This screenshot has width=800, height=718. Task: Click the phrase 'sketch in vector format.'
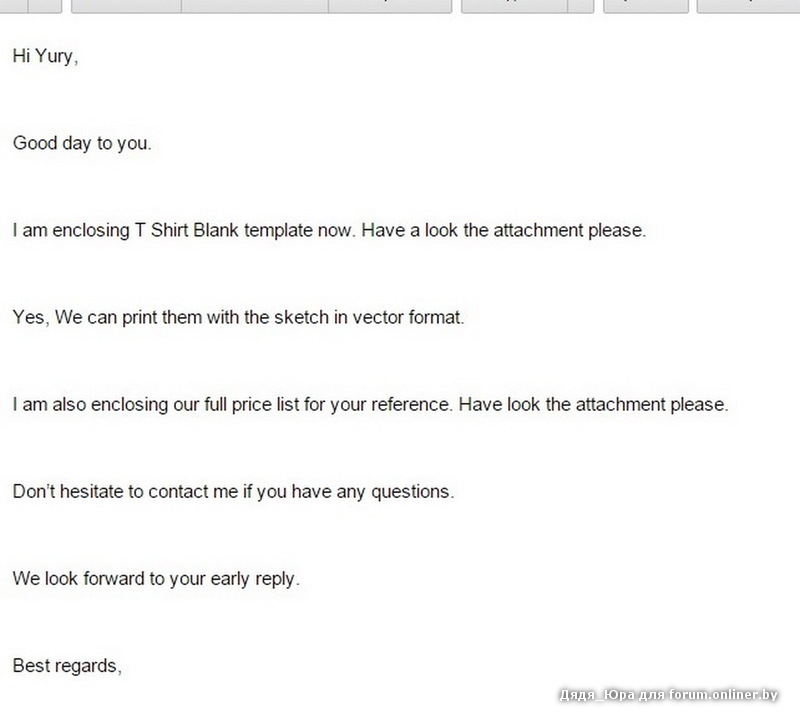(380, 318)
